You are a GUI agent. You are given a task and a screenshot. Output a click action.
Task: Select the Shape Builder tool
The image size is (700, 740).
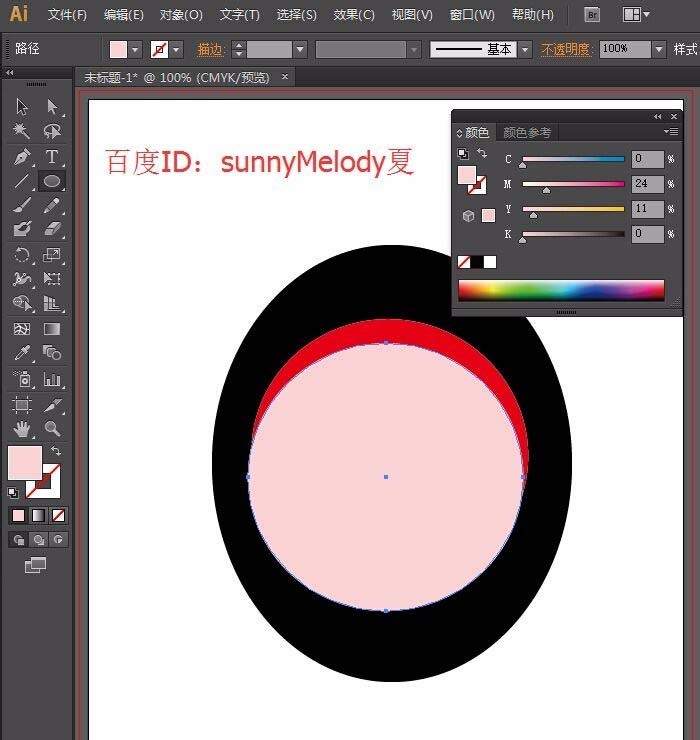22,303
